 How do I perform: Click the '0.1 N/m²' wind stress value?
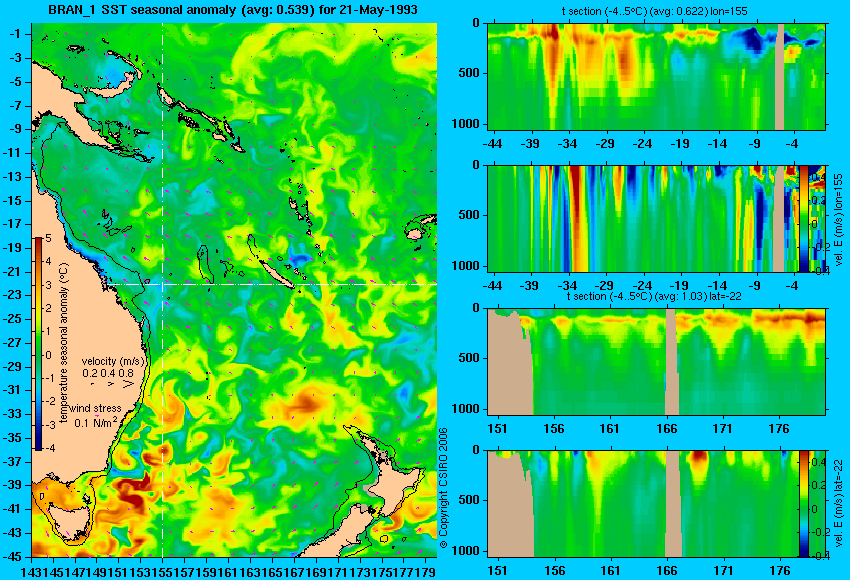pos(96,422)
